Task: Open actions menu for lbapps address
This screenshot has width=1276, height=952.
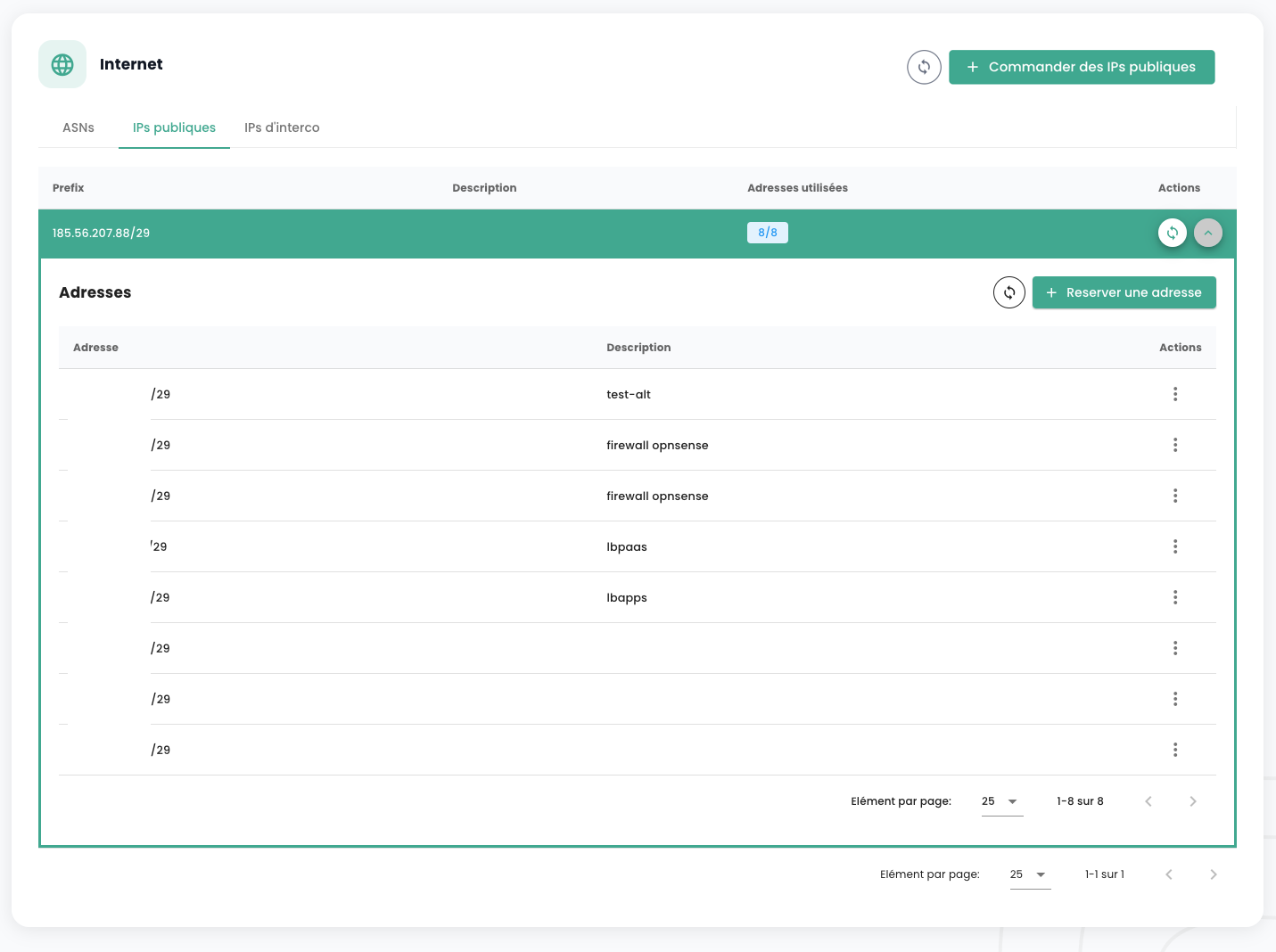Action: click(1174, 597)
